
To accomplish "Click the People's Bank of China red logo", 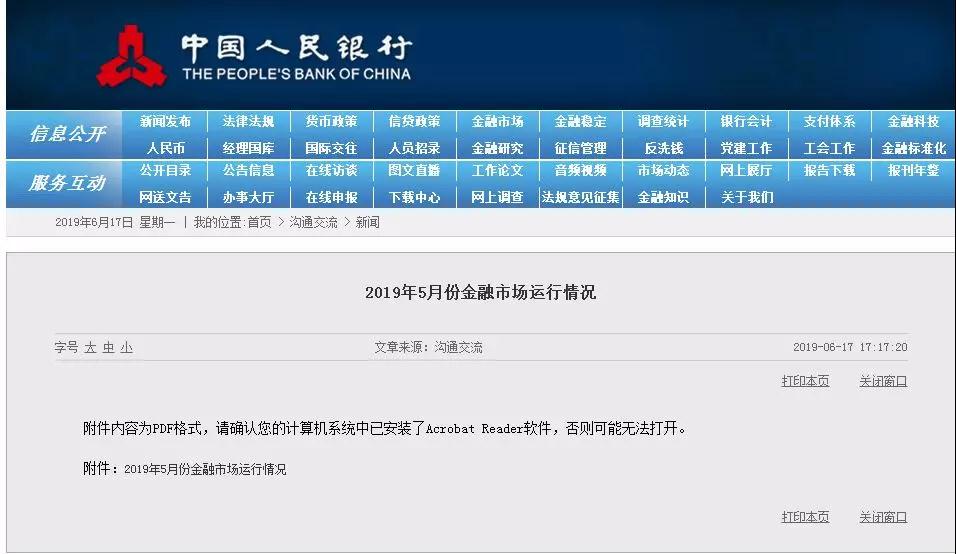I will coord(131,55).
